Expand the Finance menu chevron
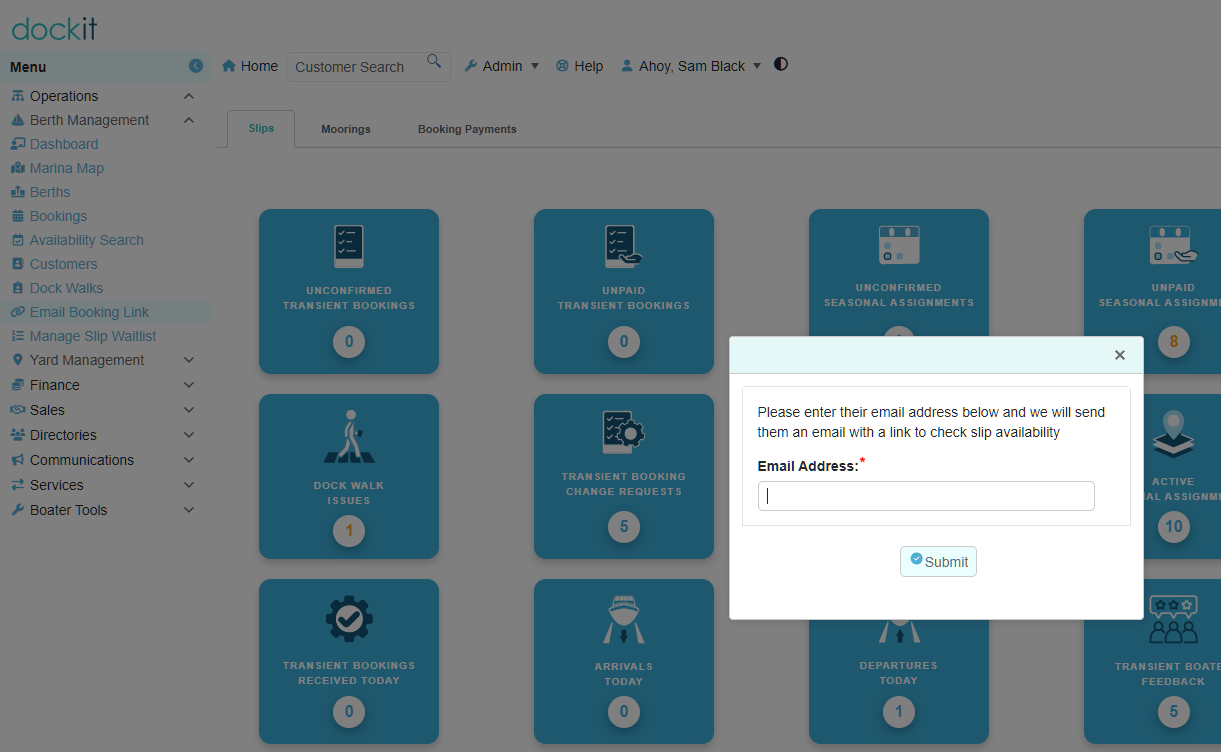The image size is (1221, 752). pos(189,385)
